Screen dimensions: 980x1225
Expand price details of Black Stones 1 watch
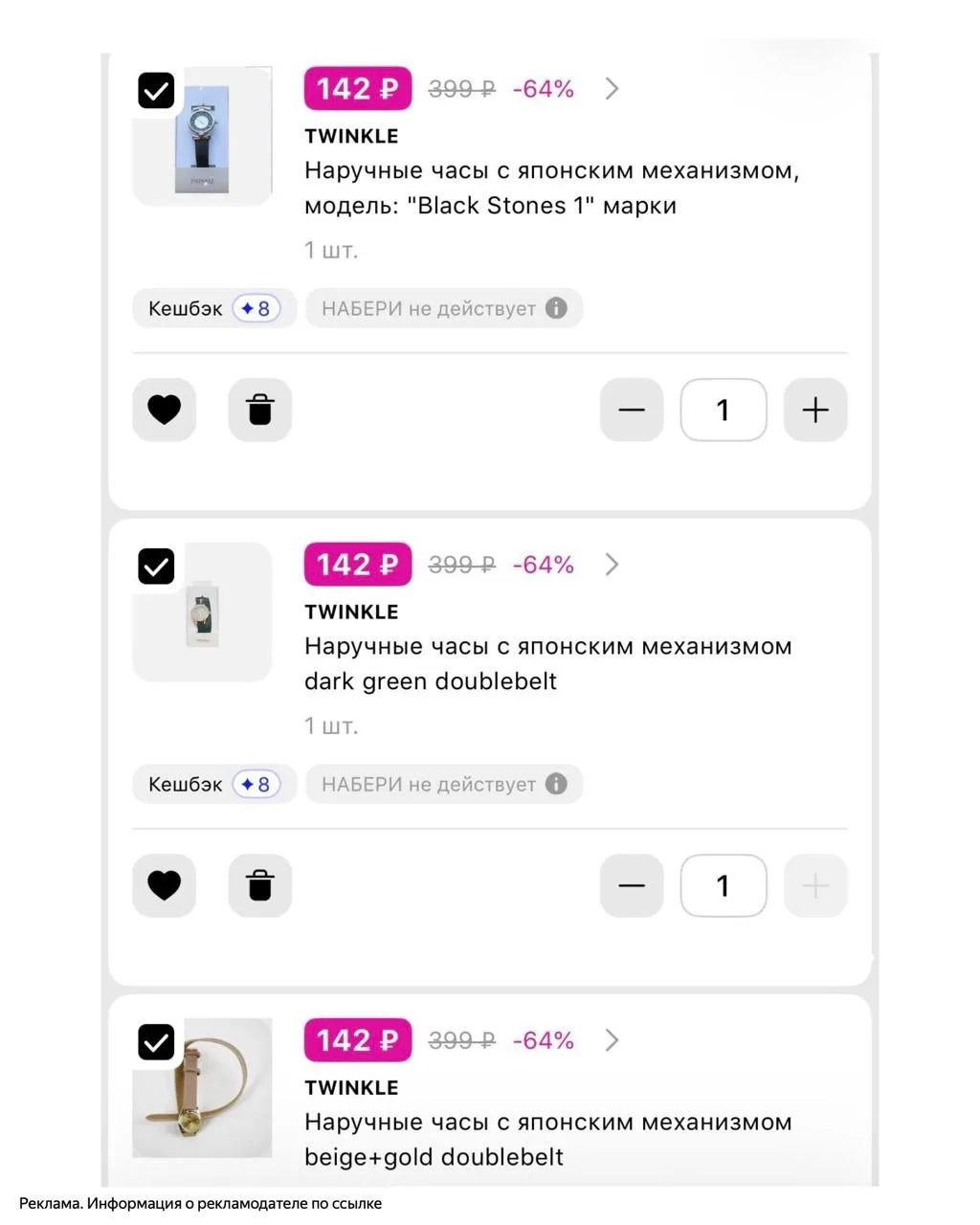[x=612, y=89]
